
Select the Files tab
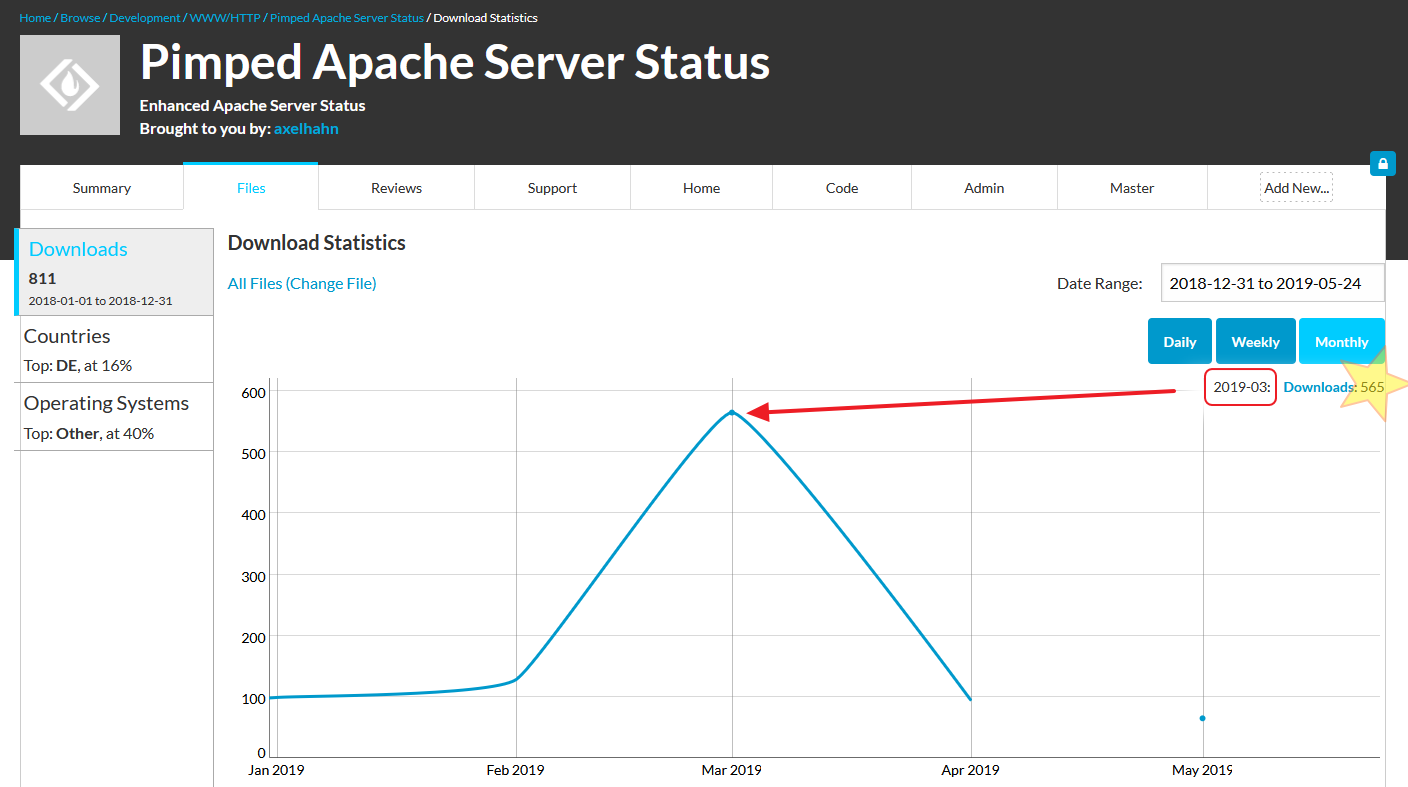point(251,187)
